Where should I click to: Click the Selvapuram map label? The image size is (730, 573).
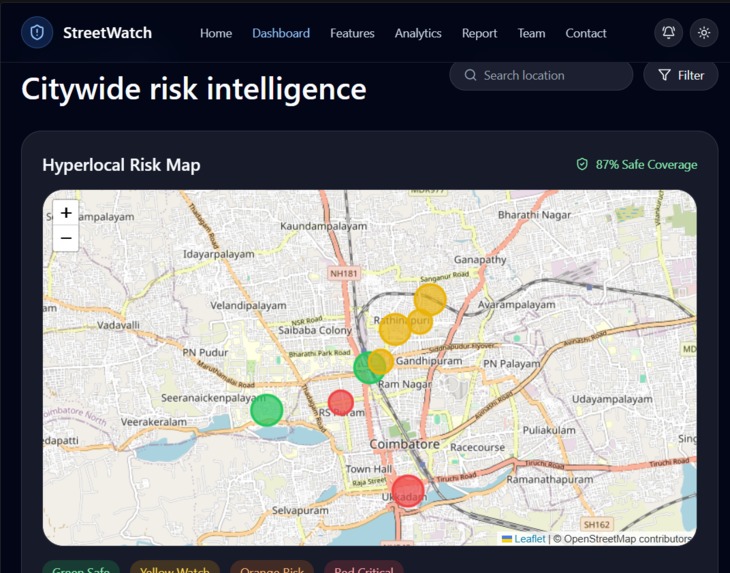(x=300, y=511)
